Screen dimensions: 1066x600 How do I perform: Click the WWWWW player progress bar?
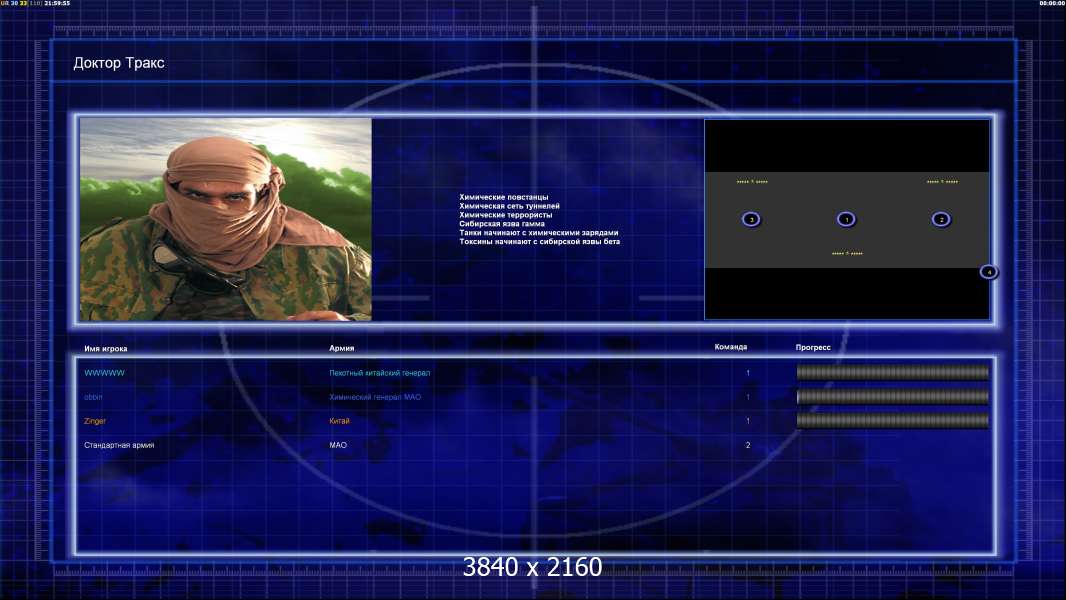[x=892, y=373]
